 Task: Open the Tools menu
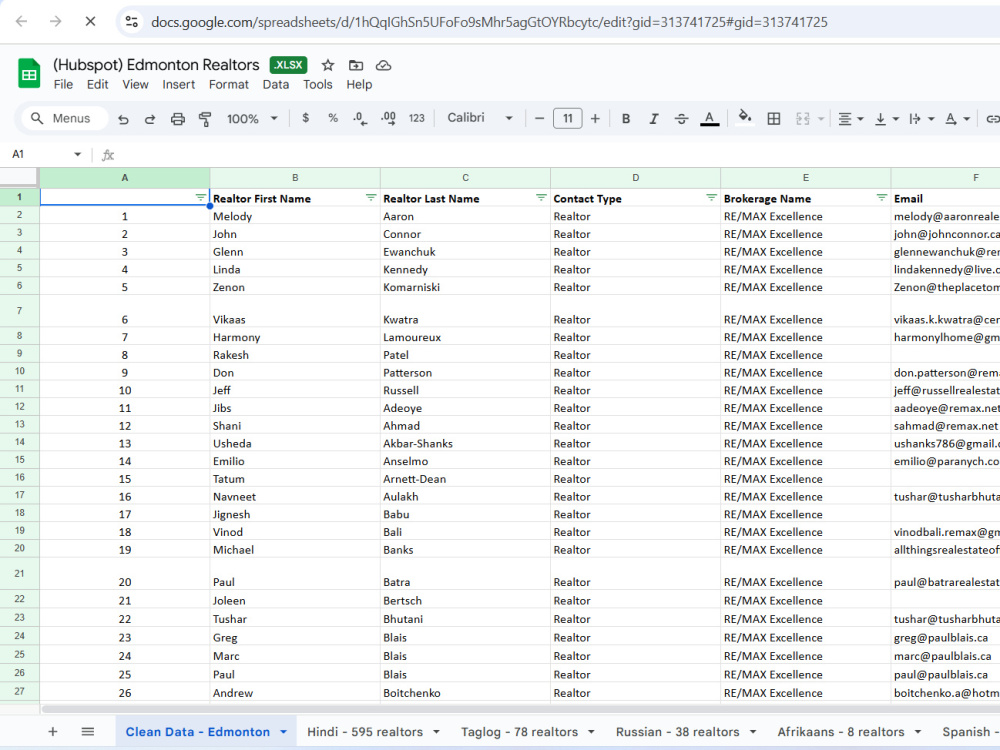tap(318, 84)
